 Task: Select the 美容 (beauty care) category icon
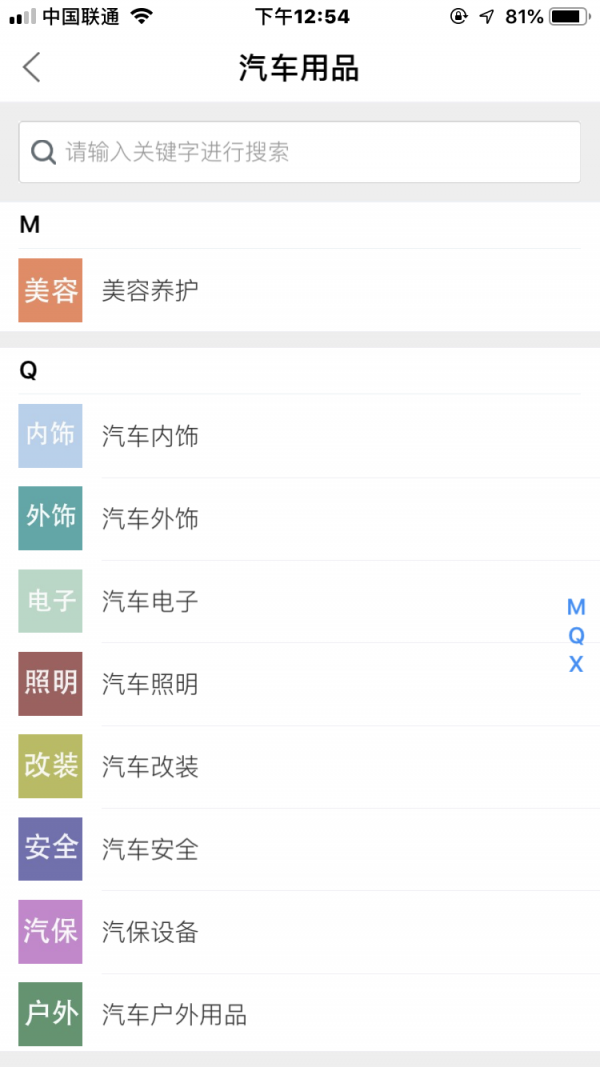coord(50,291)
